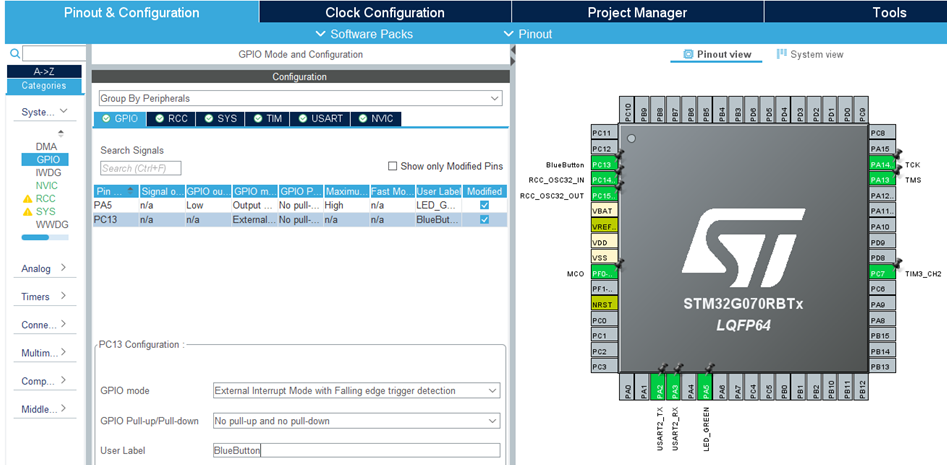Viewport: 947px width, 465px height.
Task: Enable Show only Modified Pins checkbox
Action: pyautogui.click(x=393, y=166)
